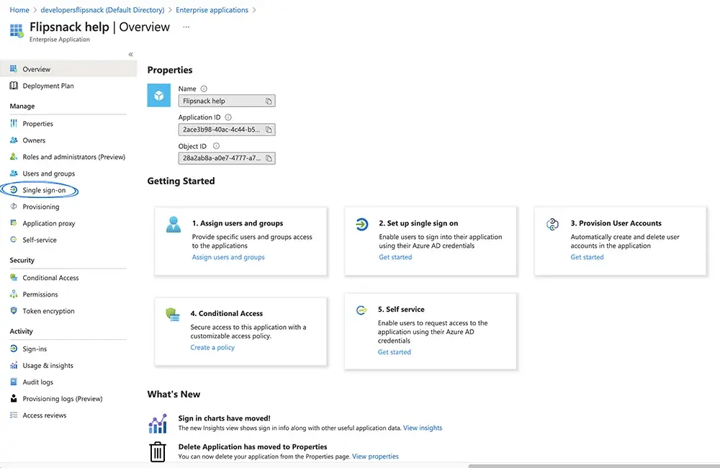
Task: Open the Overview menu item
Action: pyautogui.click(x=68, y=69)
